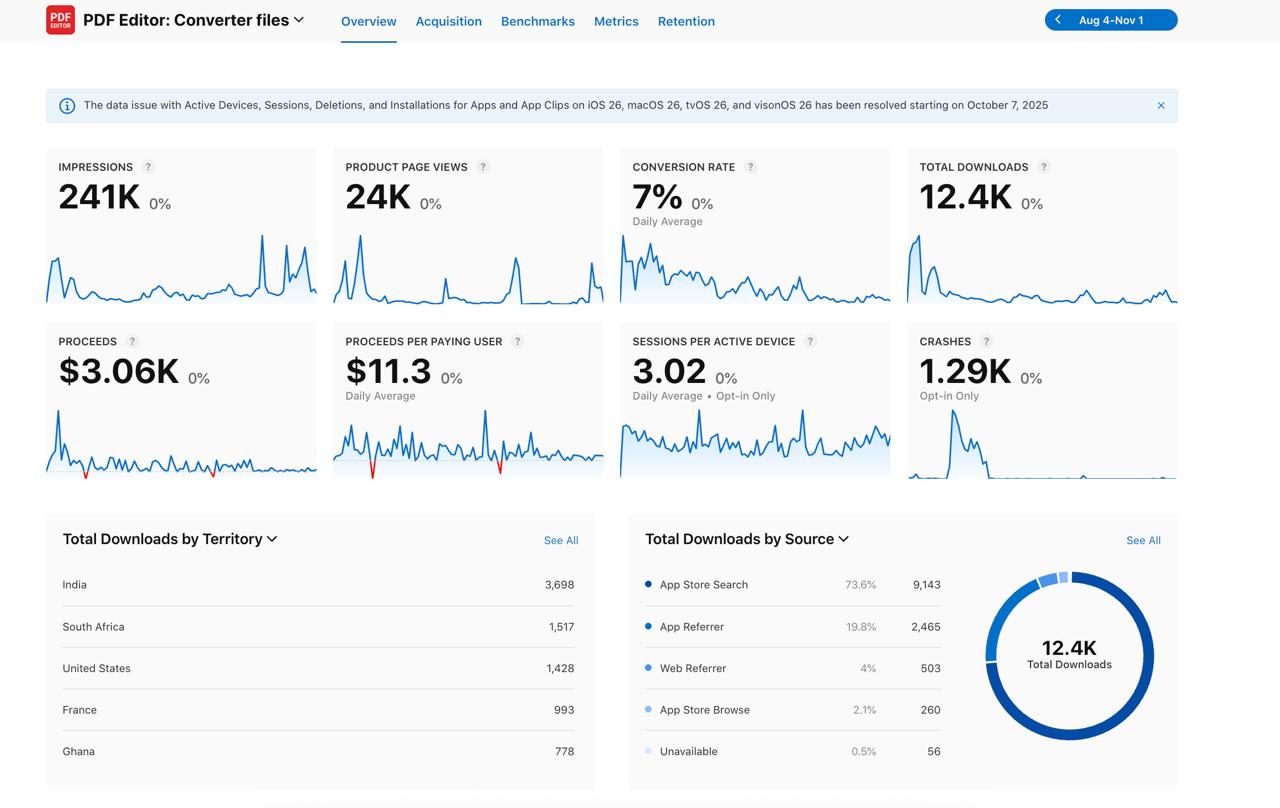This screenshot has width=1280, height=808.
Task: Select the Acquisition tab
Action: click(448, 21)
